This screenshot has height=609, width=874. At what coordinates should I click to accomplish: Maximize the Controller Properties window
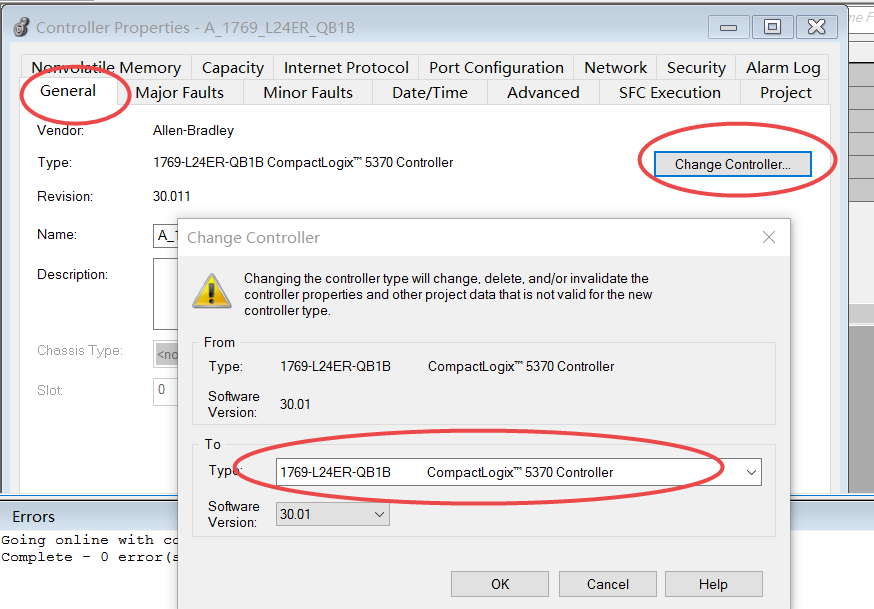773,27
